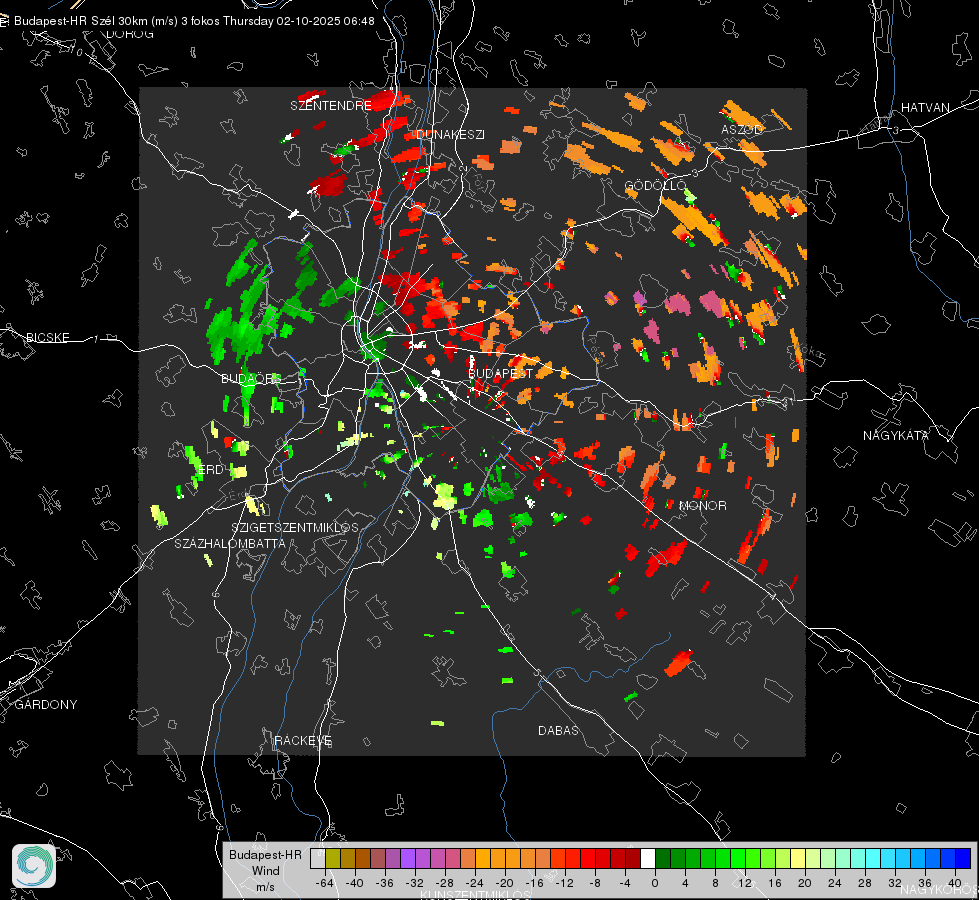Screen dimensions: 979x900
Task: Click the GÁRDONY city label
Action: click(46, 705)
